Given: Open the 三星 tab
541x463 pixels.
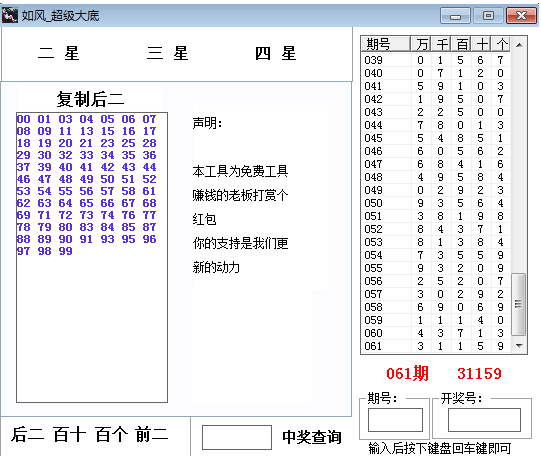Looking at the screenshot, I should [168, 54].
